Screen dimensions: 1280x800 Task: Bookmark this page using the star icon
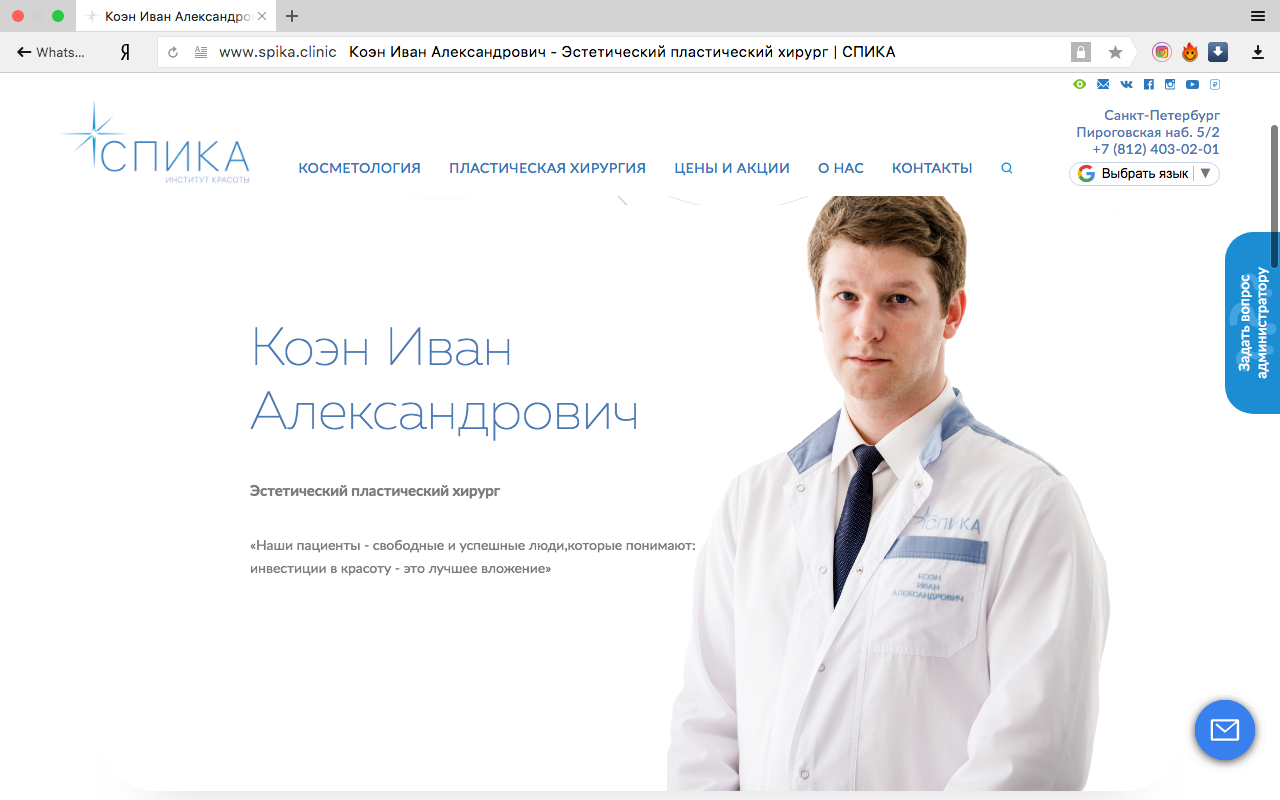click(x=1115, y=51)
